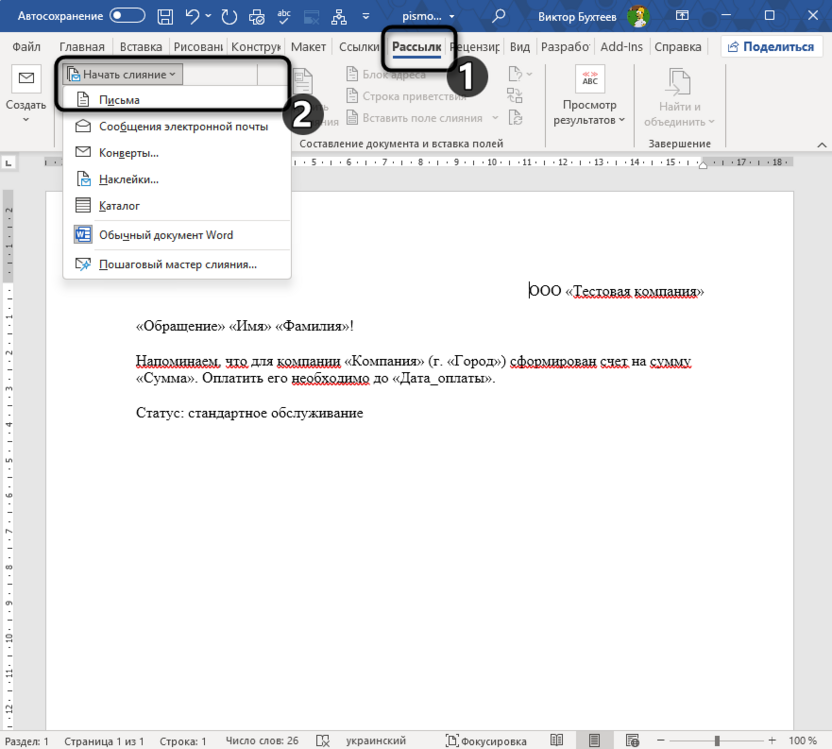
Task: Select Письма from the merge menu
Action: coord(176,100)
